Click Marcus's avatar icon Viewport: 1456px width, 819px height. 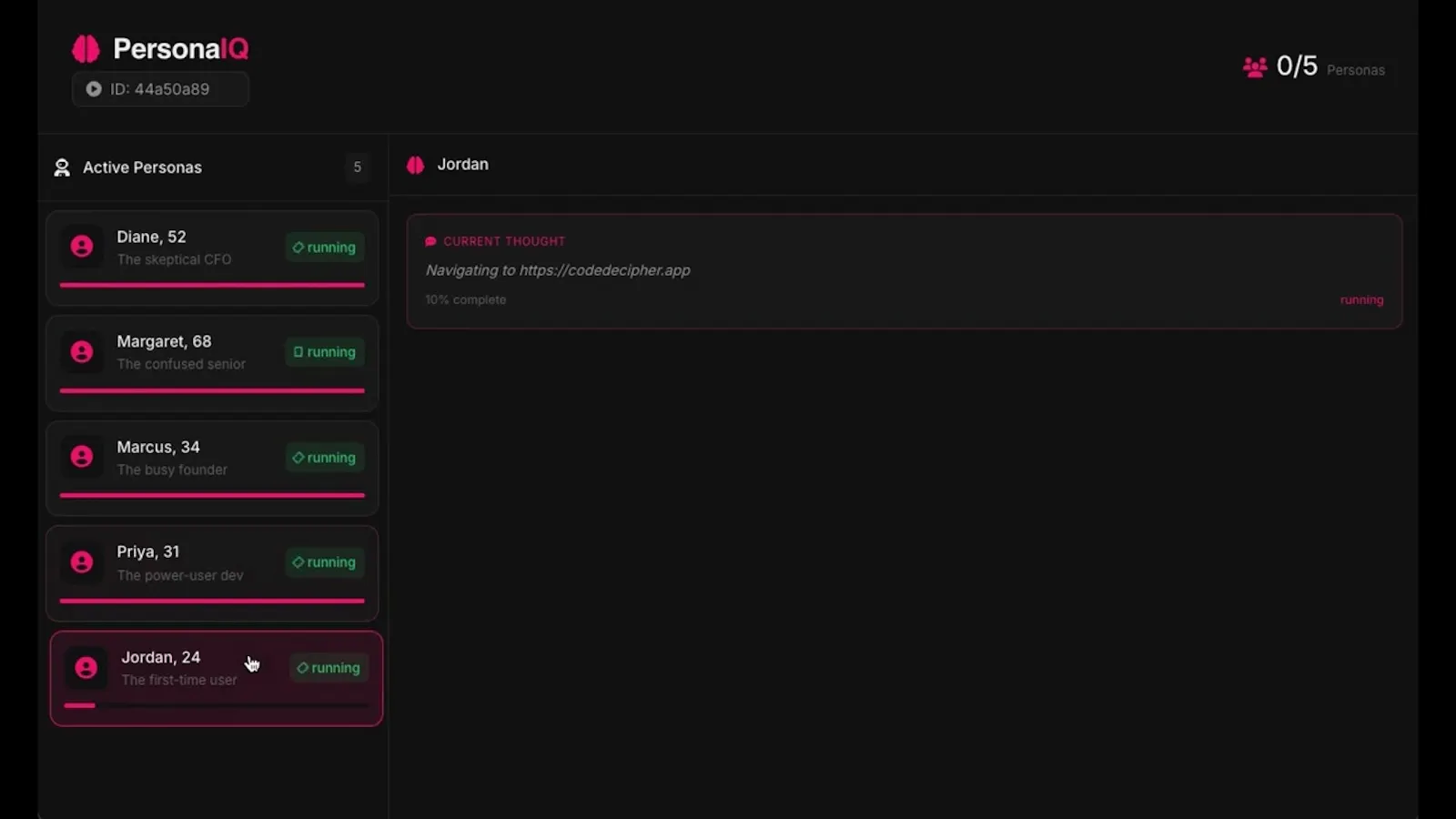[x=82, y=457]
